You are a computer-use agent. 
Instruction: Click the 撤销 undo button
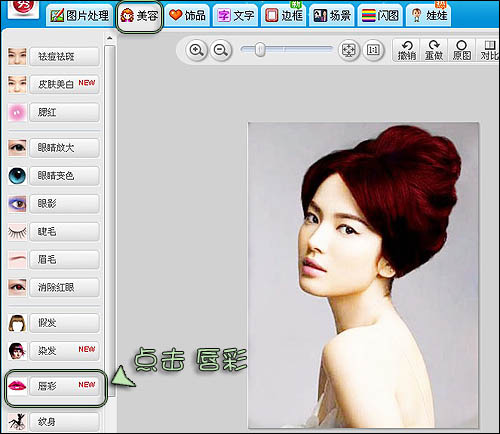(x=407, y=50)
